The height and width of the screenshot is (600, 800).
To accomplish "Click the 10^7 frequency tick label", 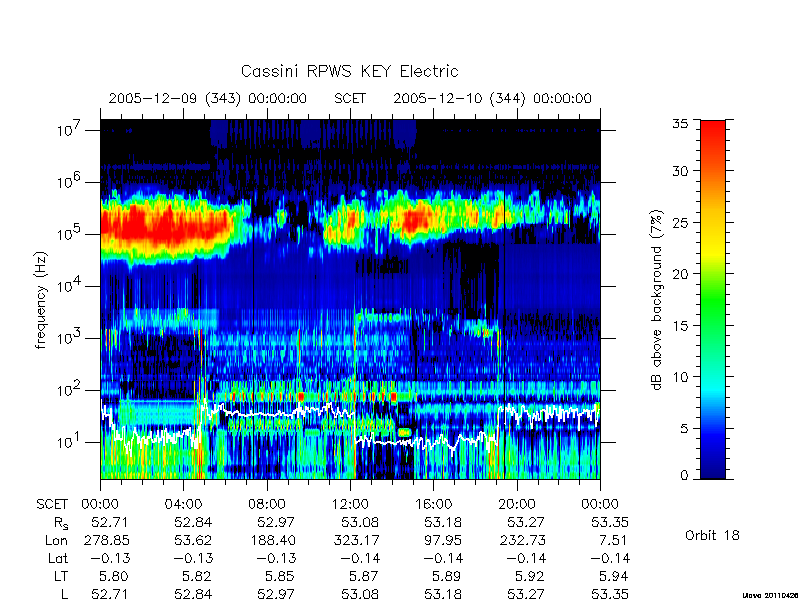I will 68,129.
